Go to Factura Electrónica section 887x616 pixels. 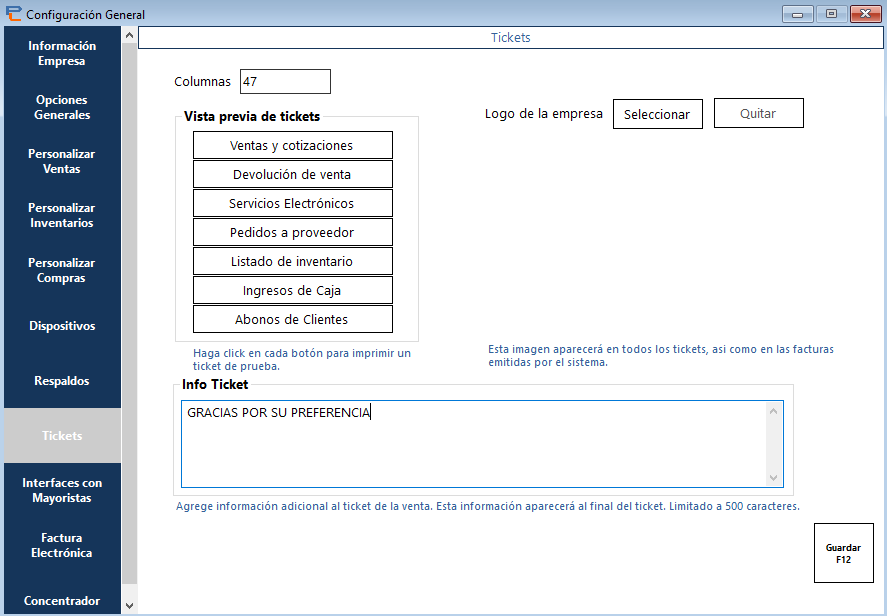click(x=62, y=545)
